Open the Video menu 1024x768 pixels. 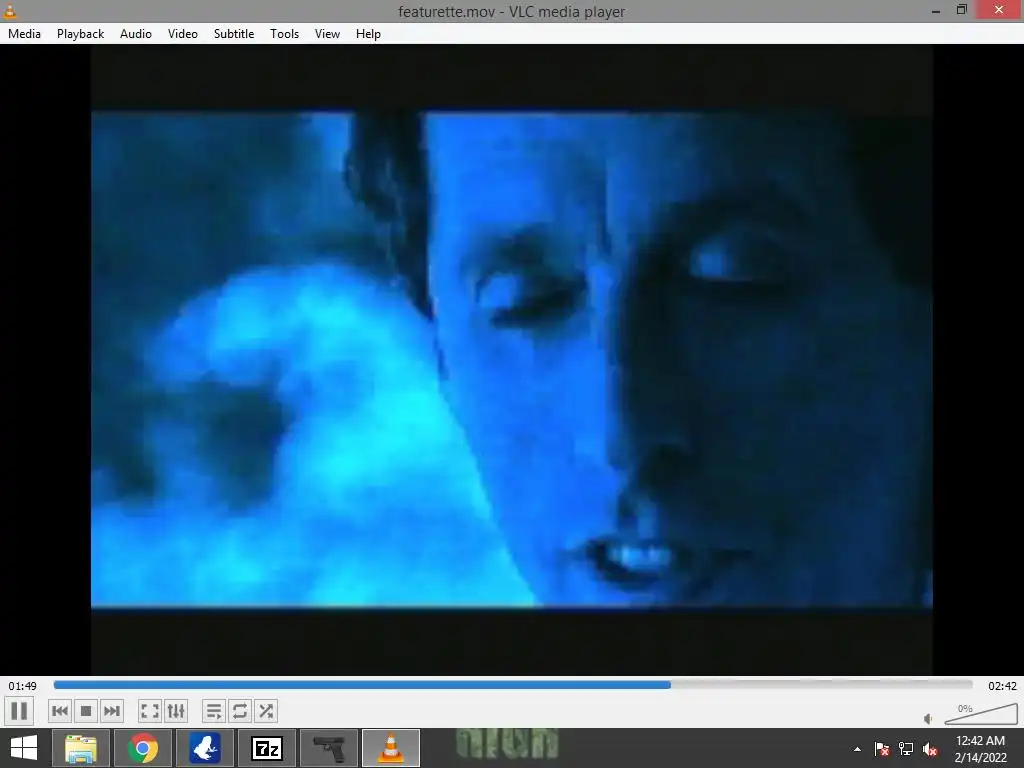click(183, 34)
